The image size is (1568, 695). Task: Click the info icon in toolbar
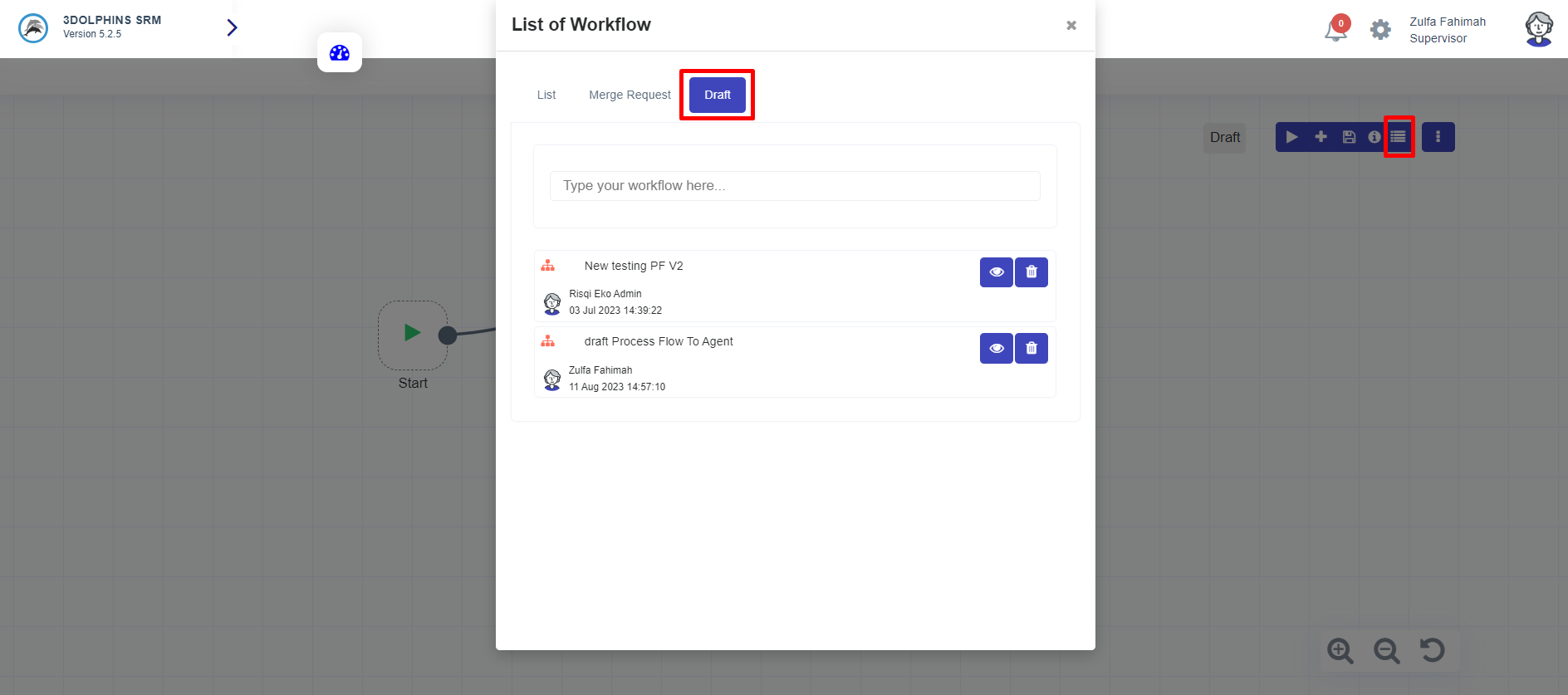pos(1374,137)
